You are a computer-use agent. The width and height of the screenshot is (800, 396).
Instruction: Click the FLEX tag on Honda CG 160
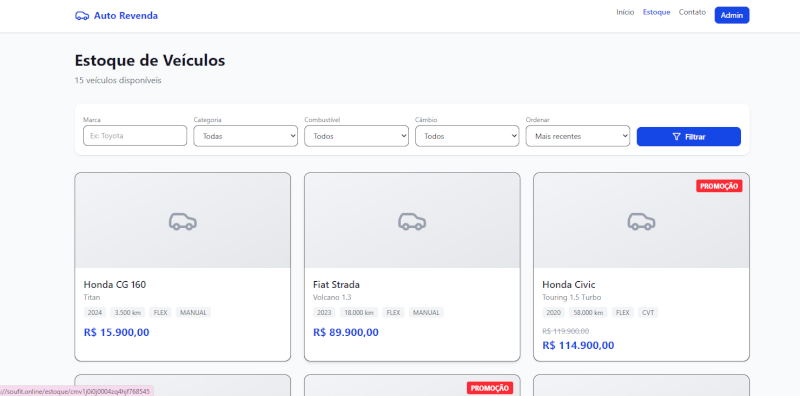click(161, 312)
